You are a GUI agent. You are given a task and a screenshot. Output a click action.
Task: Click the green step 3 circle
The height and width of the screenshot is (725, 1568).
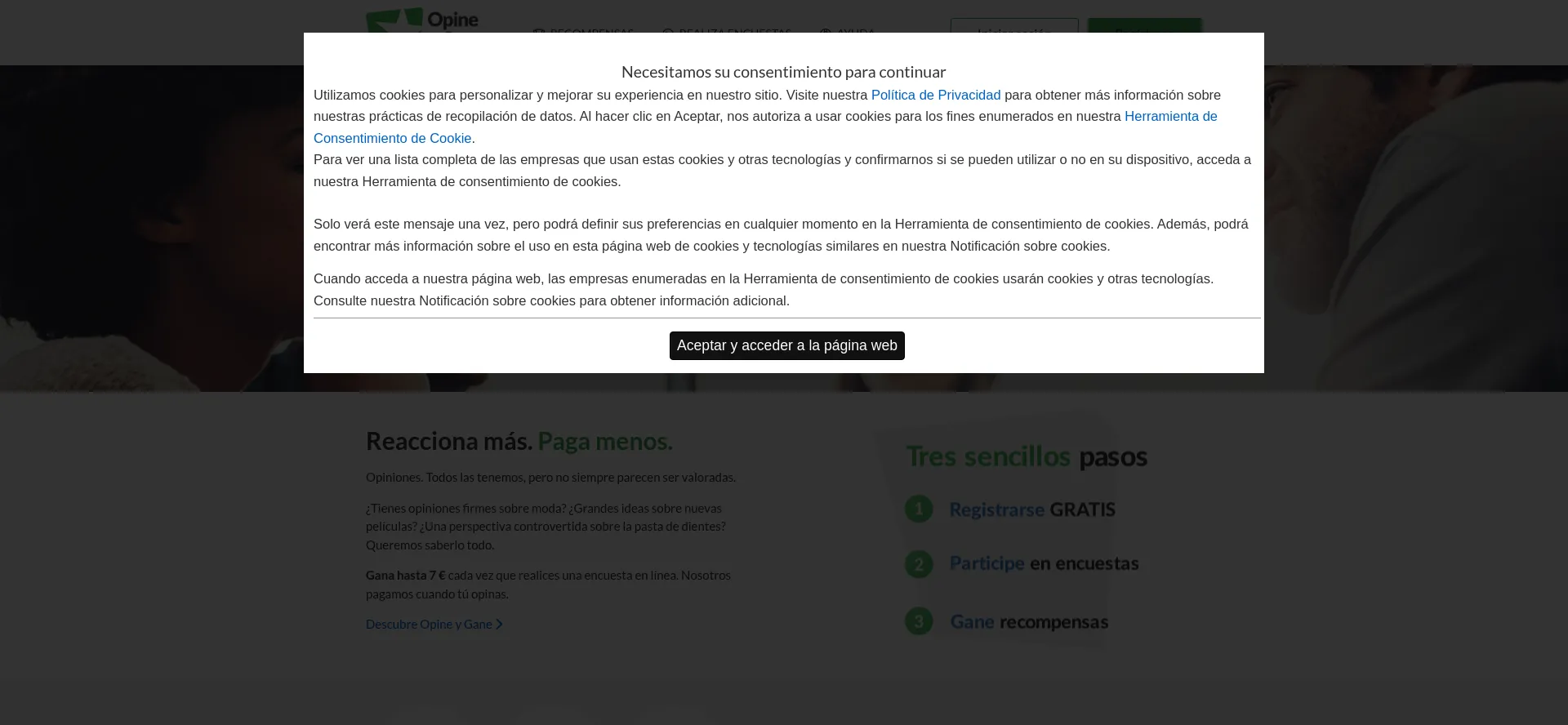pos(919,621)
